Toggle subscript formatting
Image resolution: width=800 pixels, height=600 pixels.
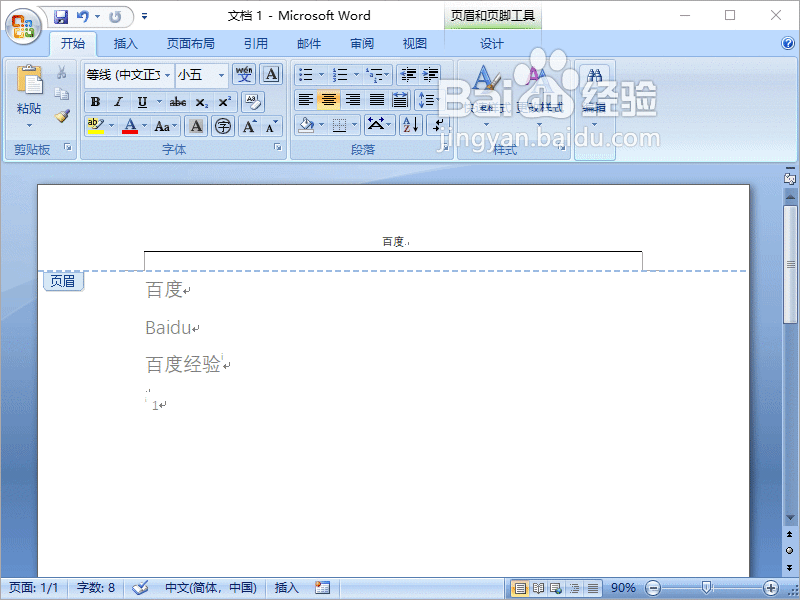coord(202,102)
